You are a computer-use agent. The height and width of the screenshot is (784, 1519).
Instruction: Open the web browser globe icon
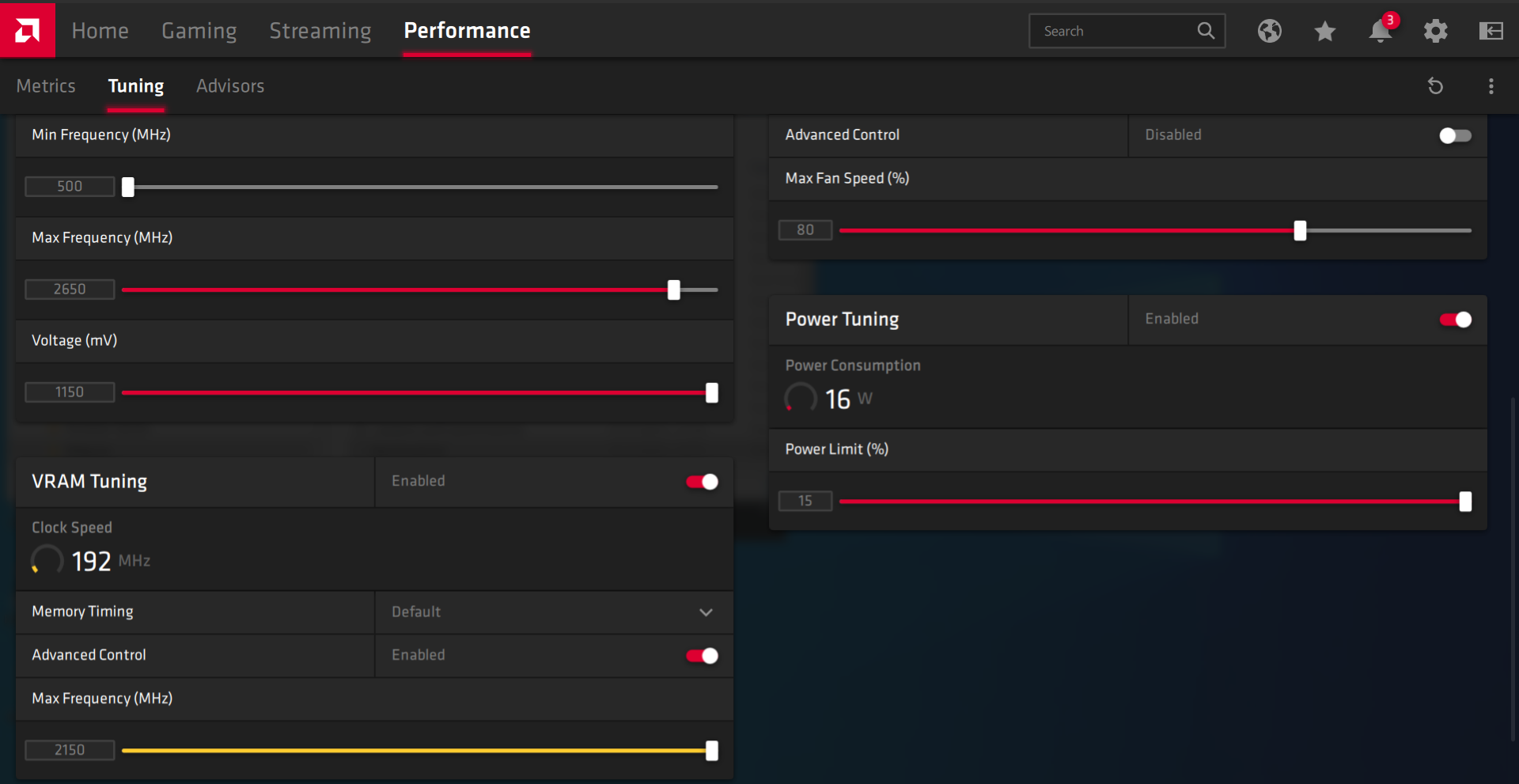coord(1270,31)
